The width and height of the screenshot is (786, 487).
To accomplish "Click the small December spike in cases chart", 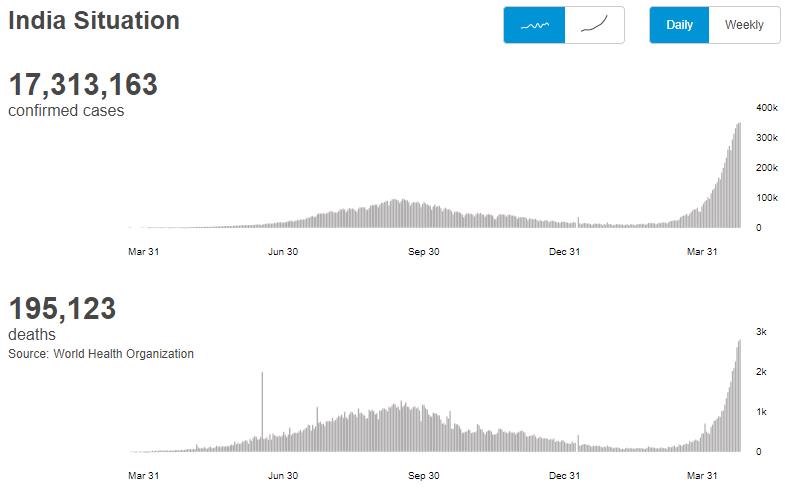I will pos(578,222).
